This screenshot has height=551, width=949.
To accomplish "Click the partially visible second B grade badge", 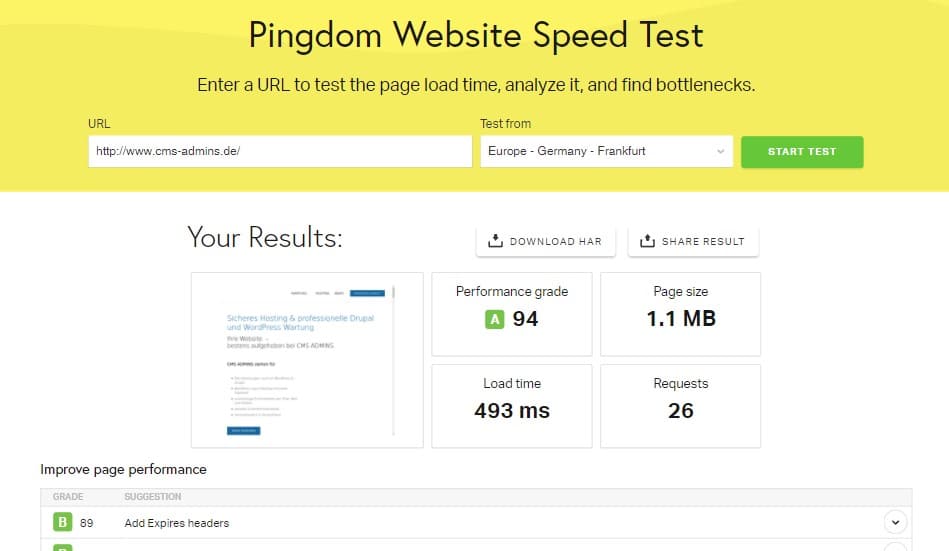I will [x=62, y=548].
